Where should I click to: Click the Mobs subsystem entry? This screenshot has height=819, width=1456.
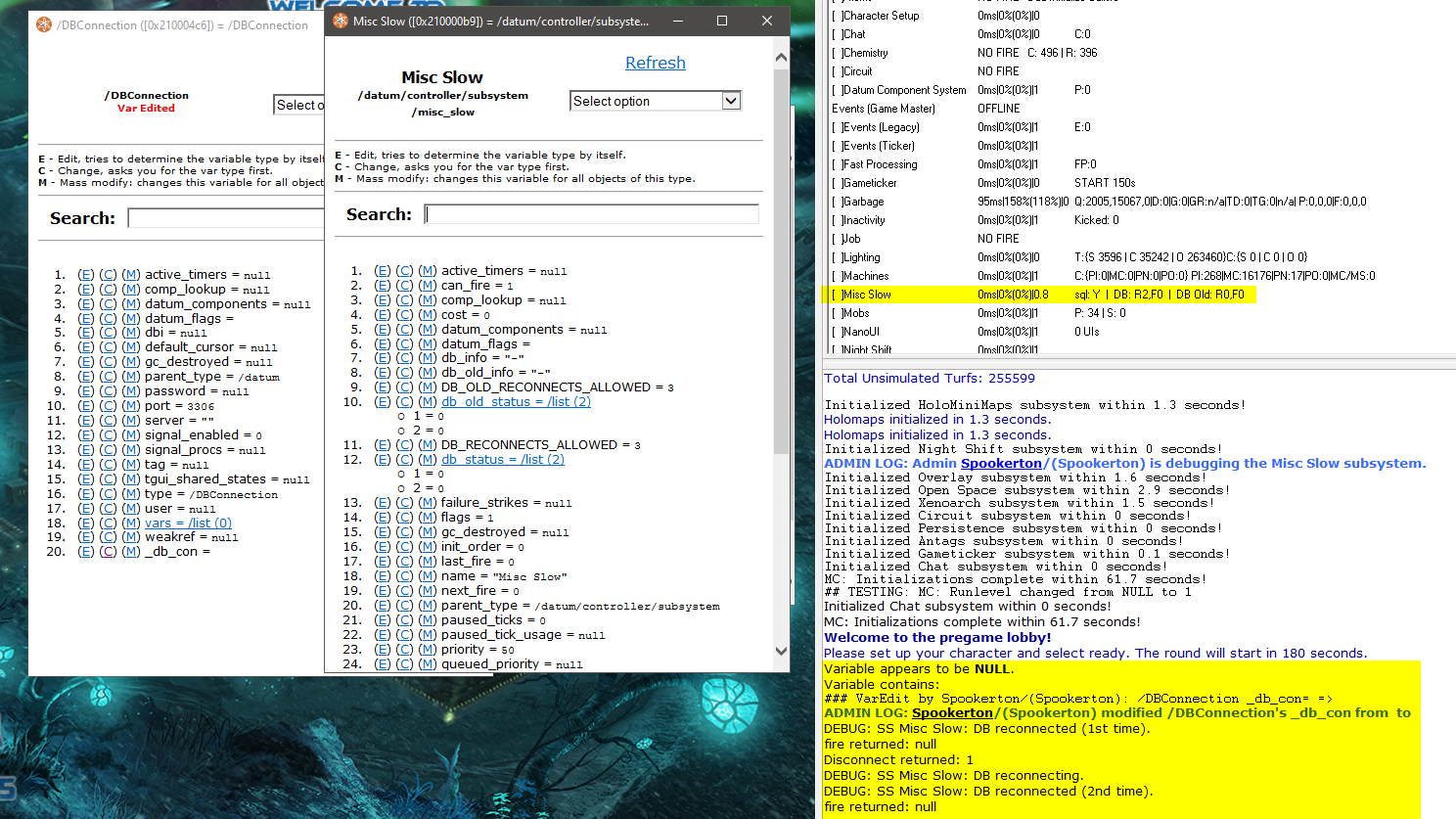point(855,313)
